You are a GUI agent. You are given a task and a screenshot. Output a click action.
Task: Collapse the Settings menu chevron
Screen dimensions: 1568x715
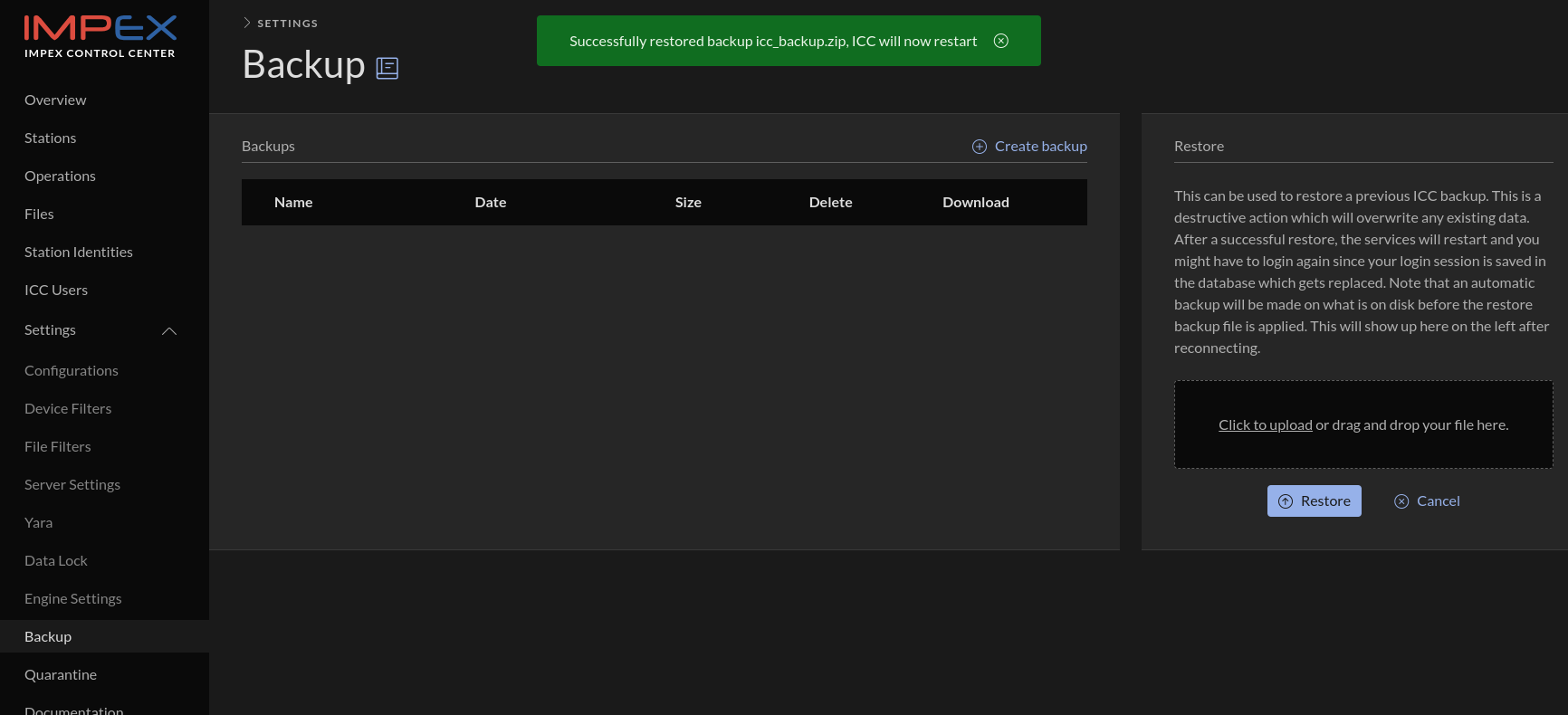point(169,330)
